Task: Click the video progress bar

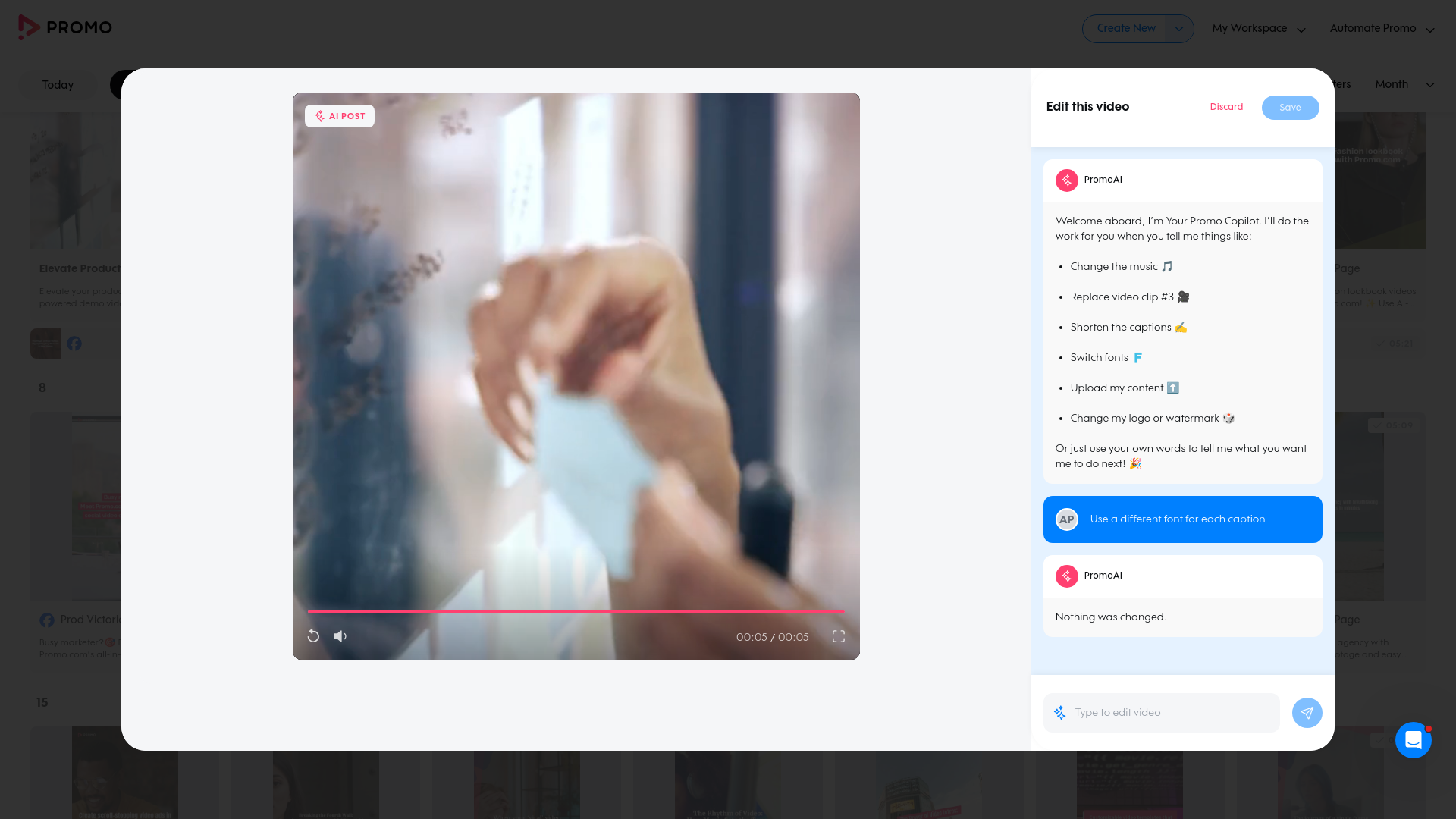Action: pos(576,611)
